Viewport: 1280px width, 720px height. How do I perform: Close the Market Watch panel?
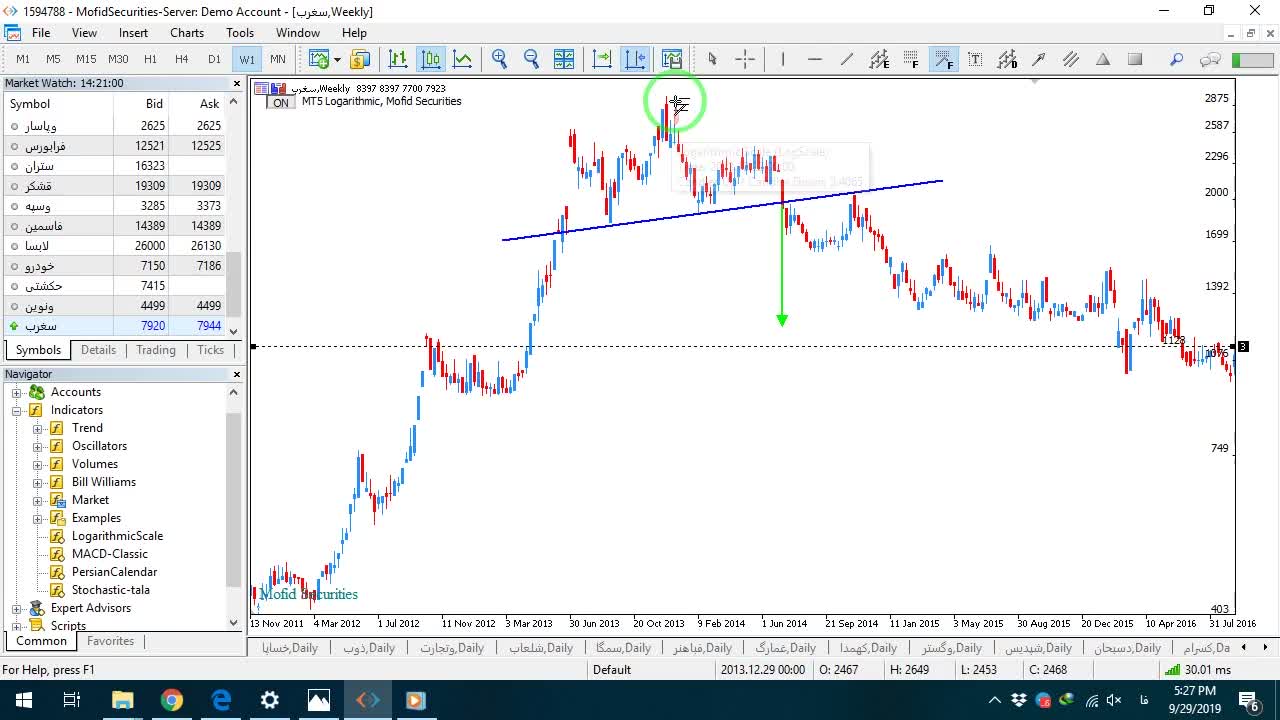237,84
